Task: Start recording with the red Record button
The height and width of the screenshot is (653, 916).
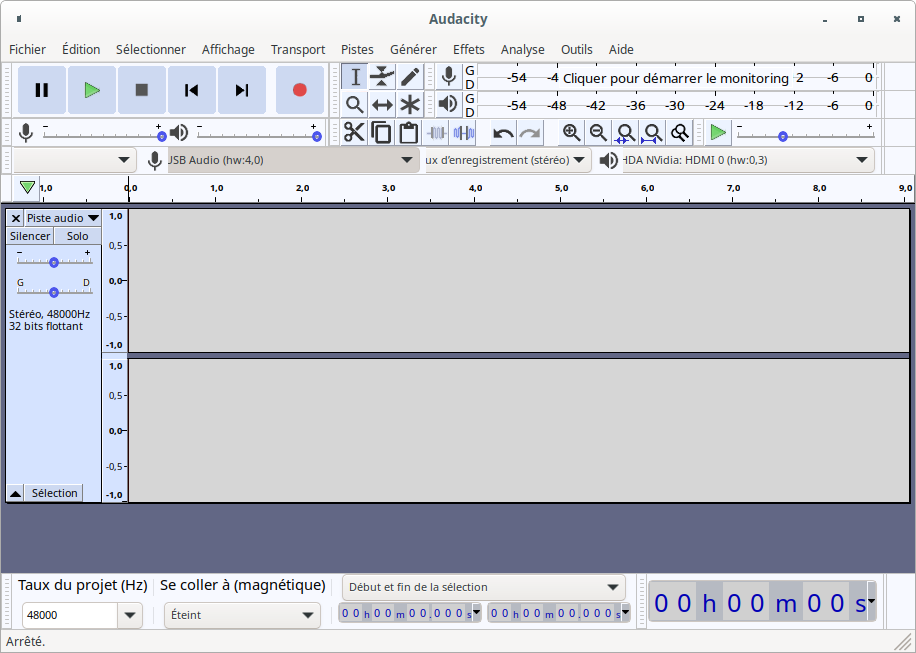Action: (300, 90)
